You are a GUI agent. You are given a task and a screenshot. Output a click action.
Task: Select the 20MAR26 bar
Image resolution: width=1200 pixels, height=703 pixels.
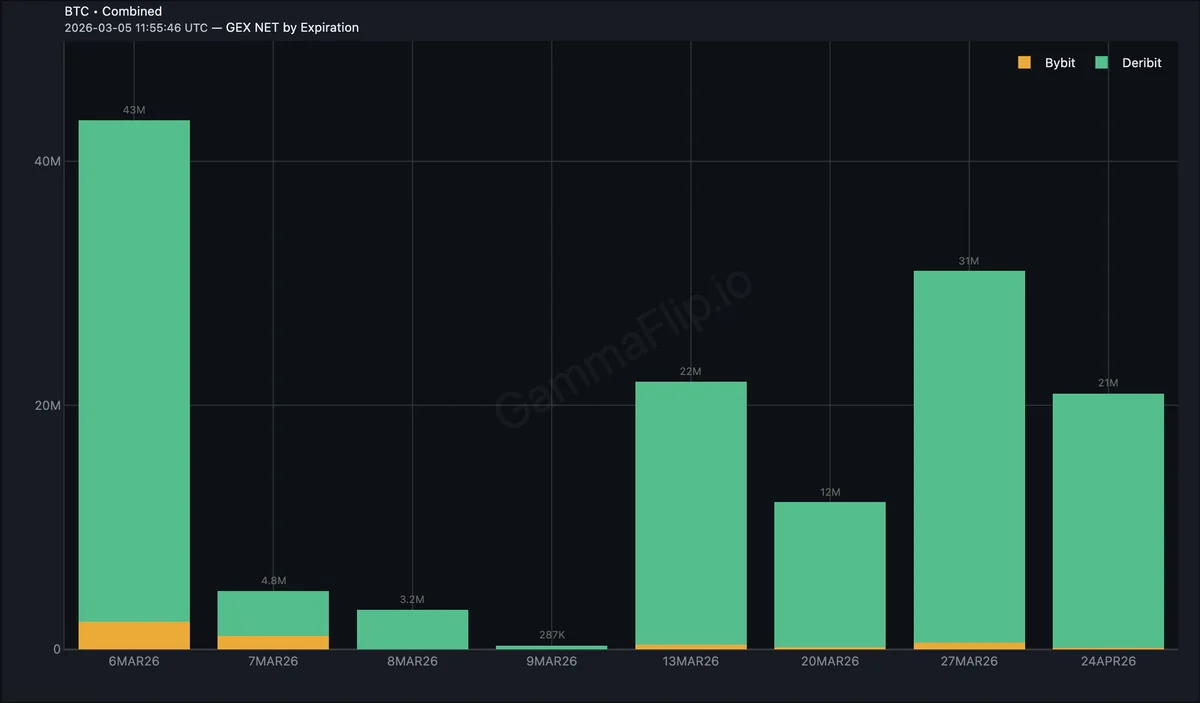click(x=830, y=574)
